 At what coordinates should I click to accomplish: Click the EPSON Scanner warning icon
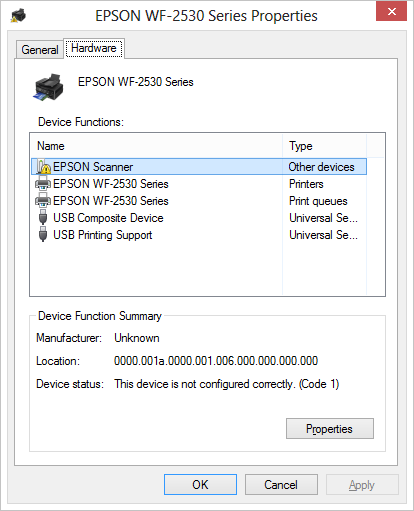pos(43,167)
